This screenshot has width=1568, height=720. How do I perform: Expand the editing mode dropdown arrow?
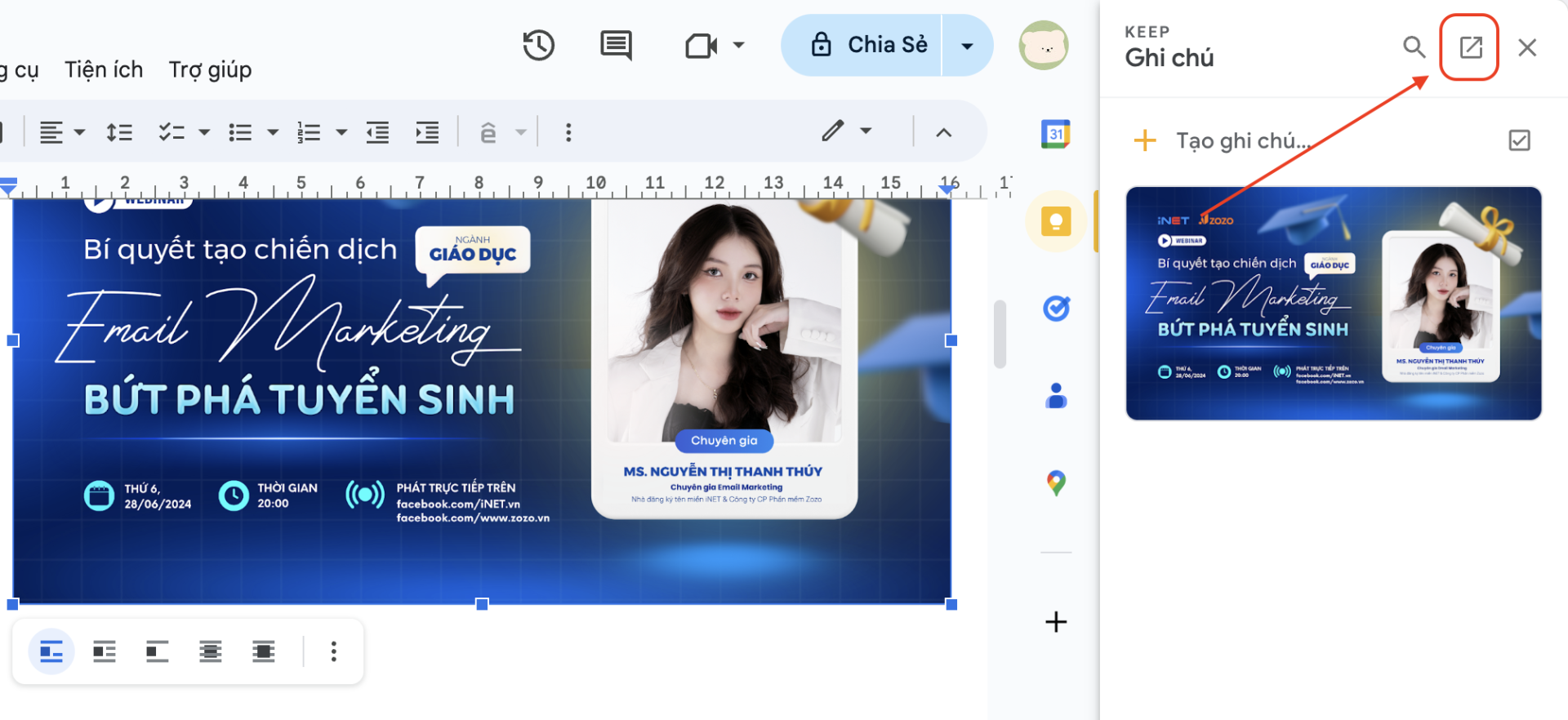point(866,131)
